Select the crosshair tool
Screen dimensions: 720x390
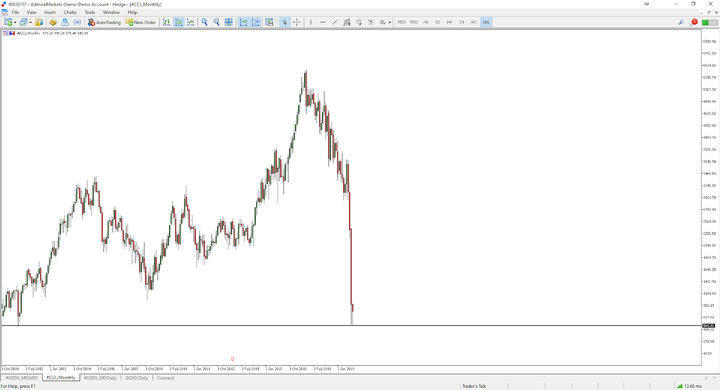(297, 22)
